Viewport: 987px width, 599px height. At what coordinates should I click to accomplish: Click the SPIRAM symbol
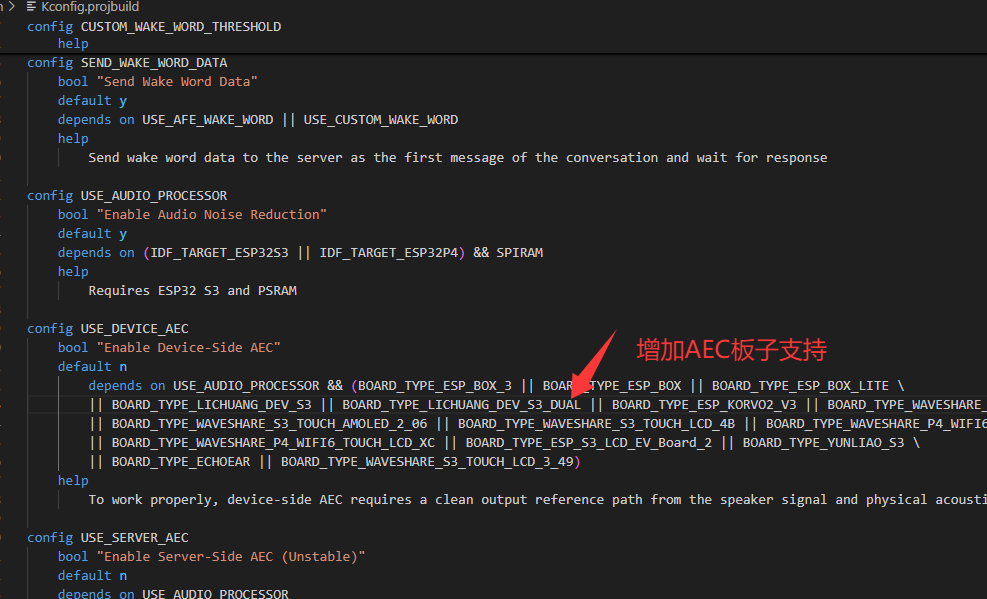tap(519, 252)
